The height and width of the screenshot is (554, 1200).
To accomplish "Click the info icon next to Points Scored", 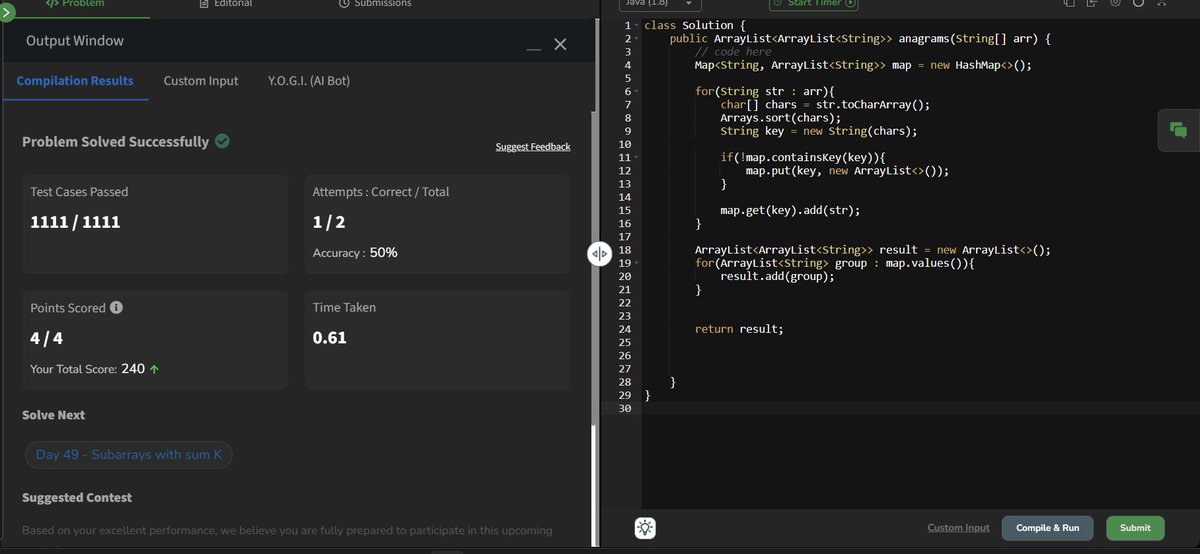I will 116,308.
